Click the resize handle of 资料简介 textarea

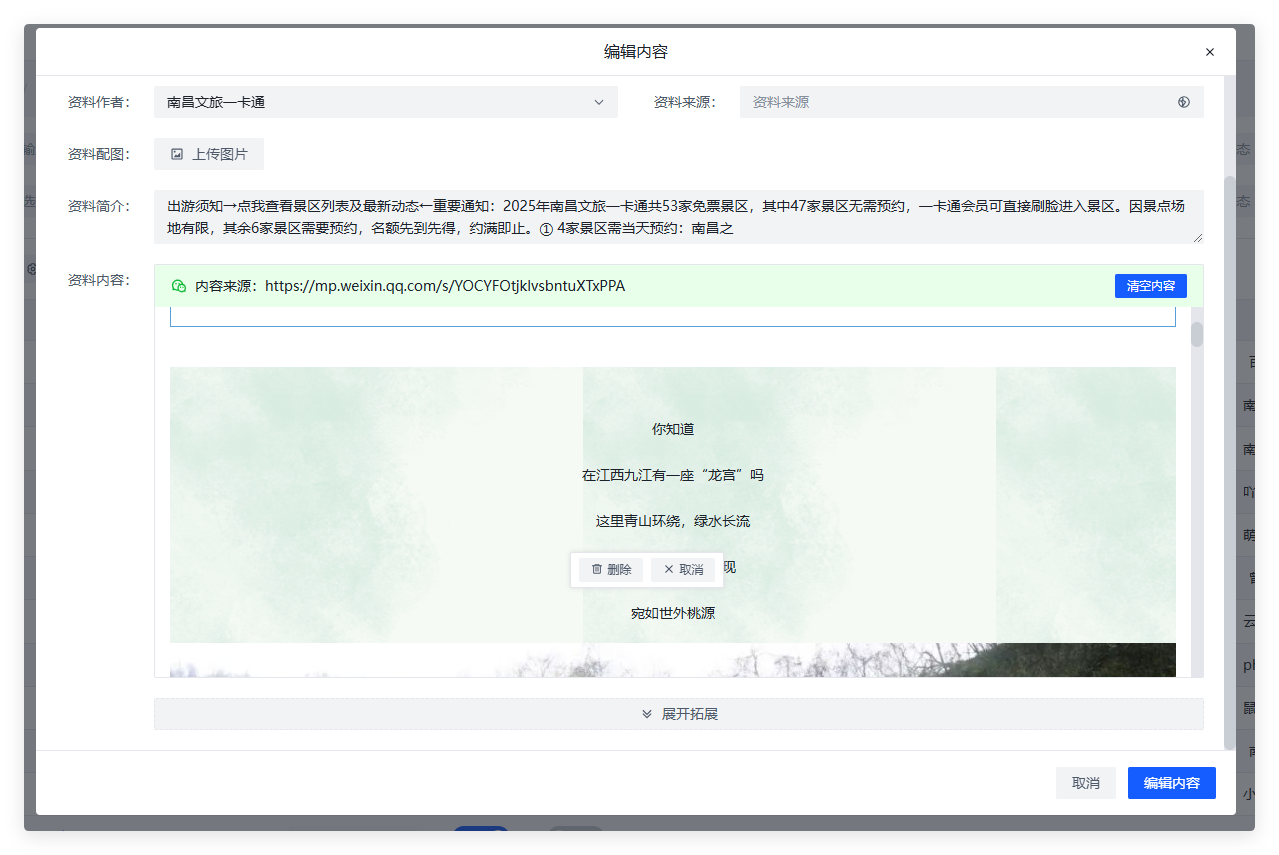pyautogui.click(x=1196, y=237)
